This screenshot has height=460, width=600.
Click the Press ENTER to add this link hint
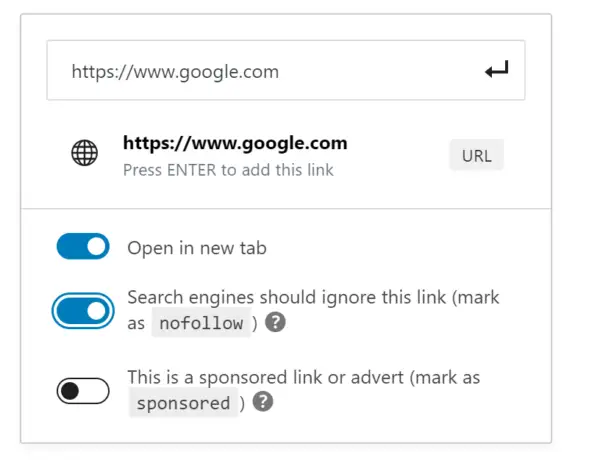point(228,170)
